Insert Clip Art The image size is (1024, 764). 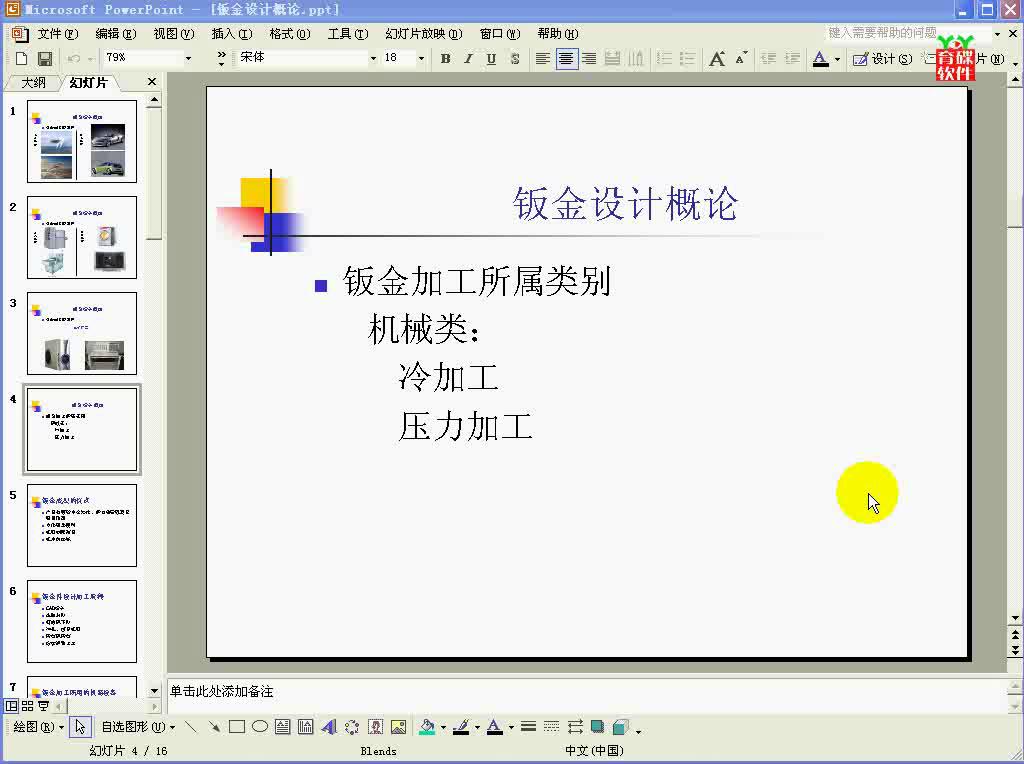click(376, 727)
